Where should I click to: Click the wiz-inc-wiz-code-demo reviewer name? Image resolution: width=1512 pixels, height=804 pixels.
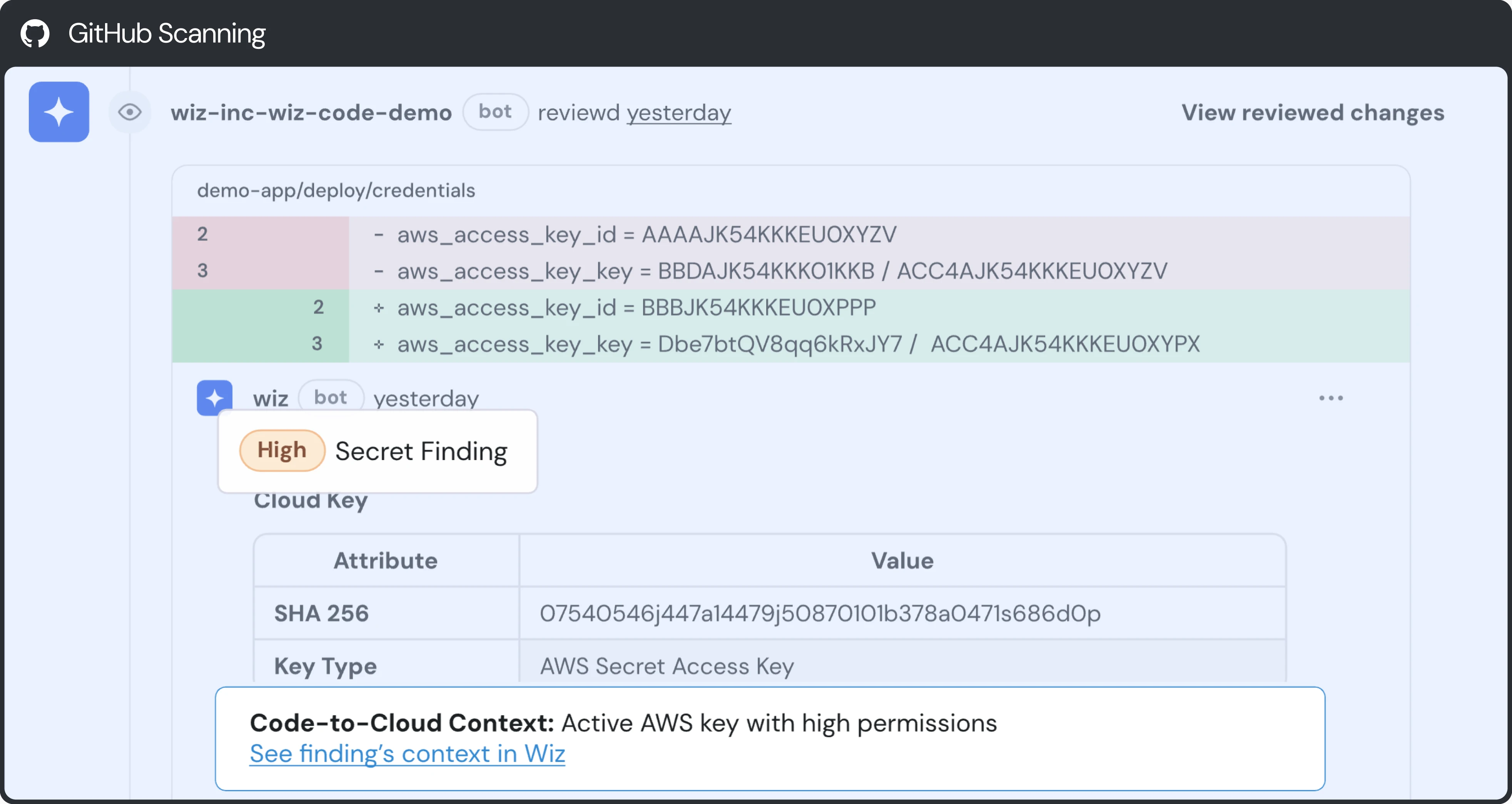(x=311, y=112)
